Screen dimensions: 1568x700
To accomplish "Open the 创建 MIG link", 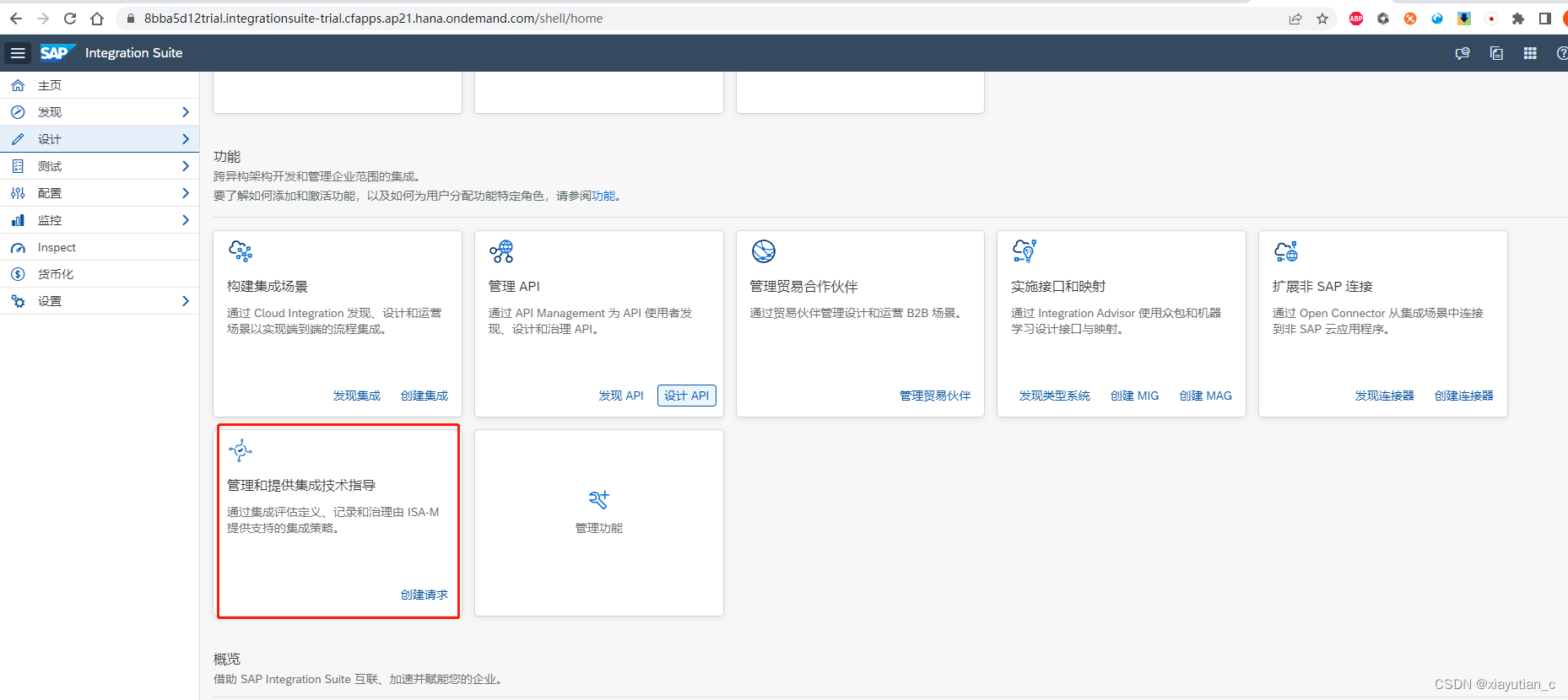I will (1135, 396).
